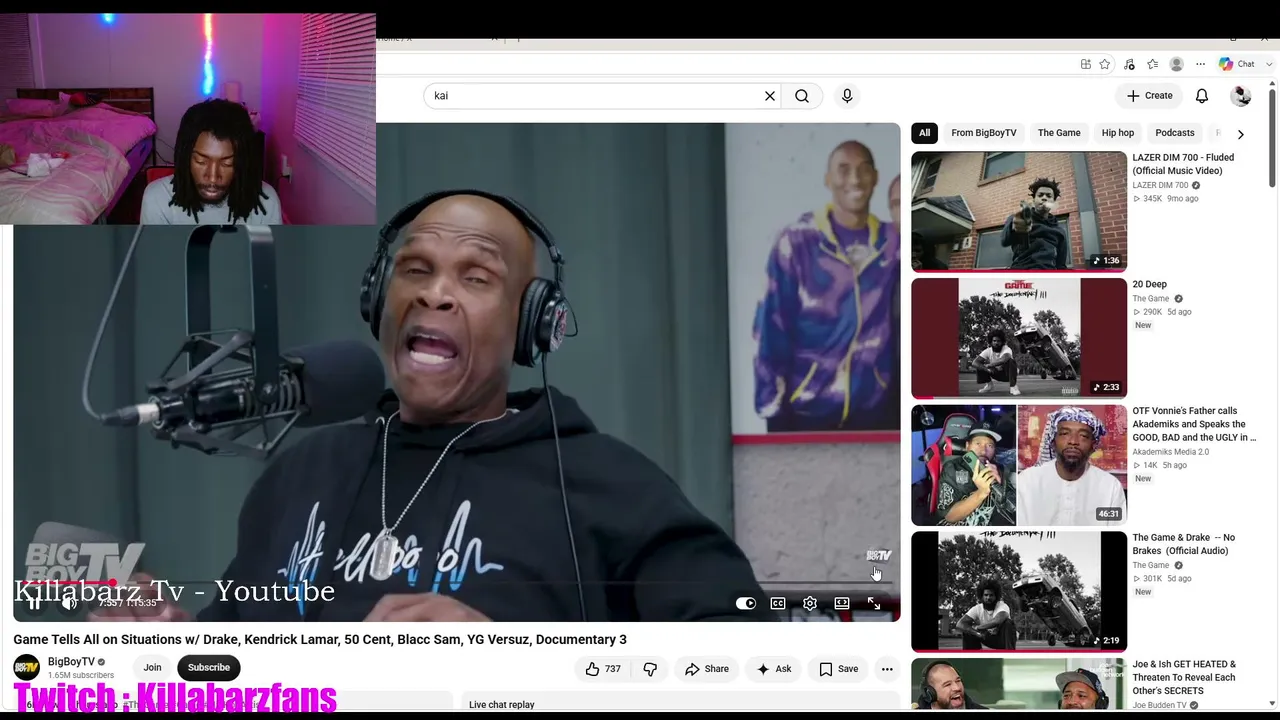The height and width of the screenshot is (720, 1280).
Task: Clear the YouTube search box text
Action: [770, 96]
